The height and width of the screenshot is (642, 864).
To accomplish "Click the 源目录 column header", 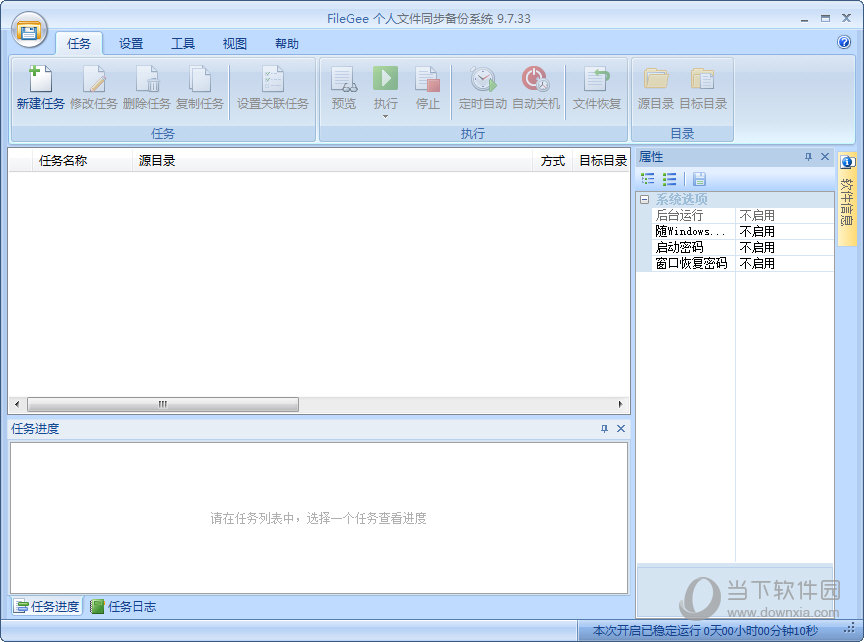I will [x=332, y=161].
